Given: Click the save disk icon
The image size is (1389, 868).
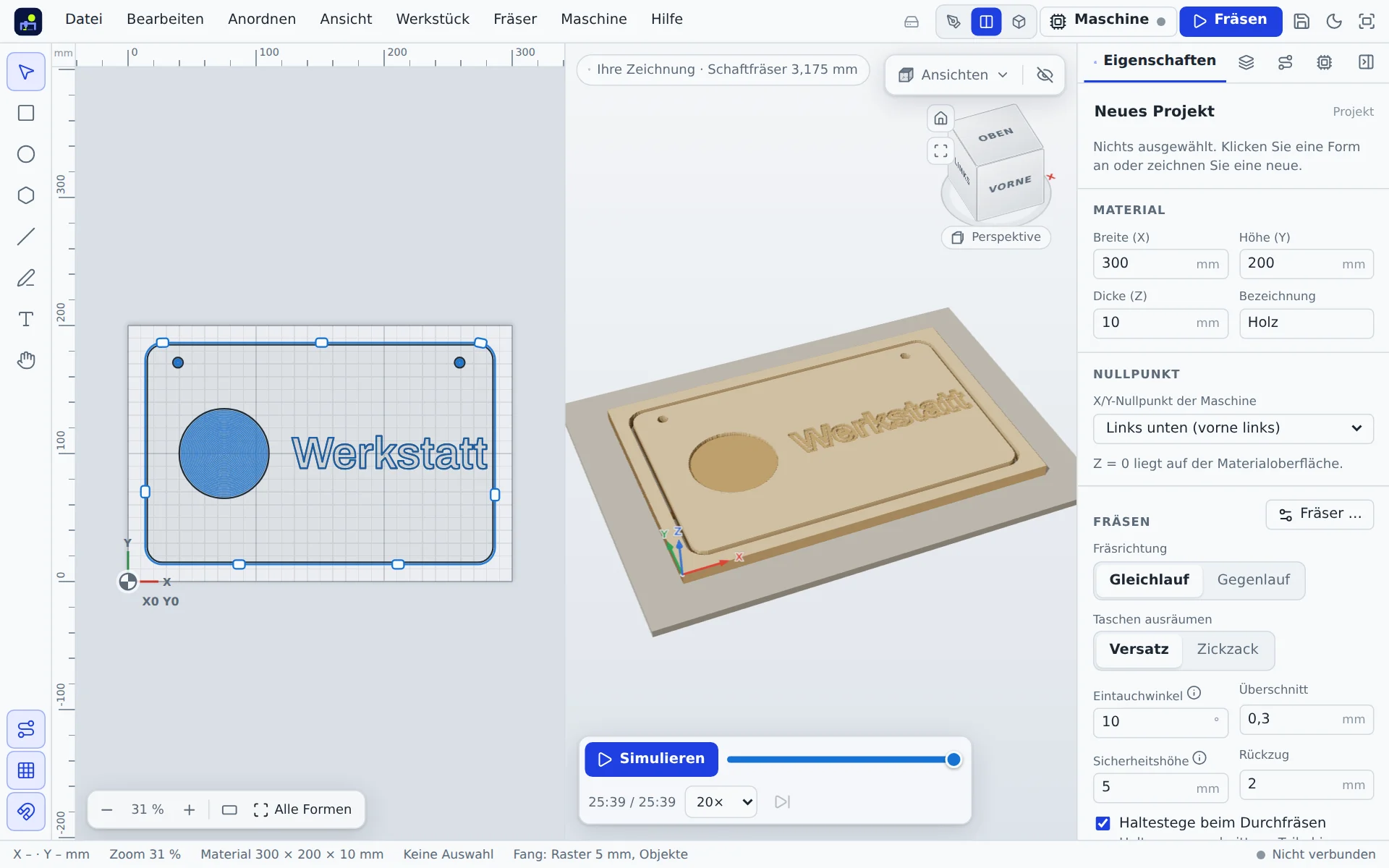Looking at the screenshot, I should tap(1301, 22).
